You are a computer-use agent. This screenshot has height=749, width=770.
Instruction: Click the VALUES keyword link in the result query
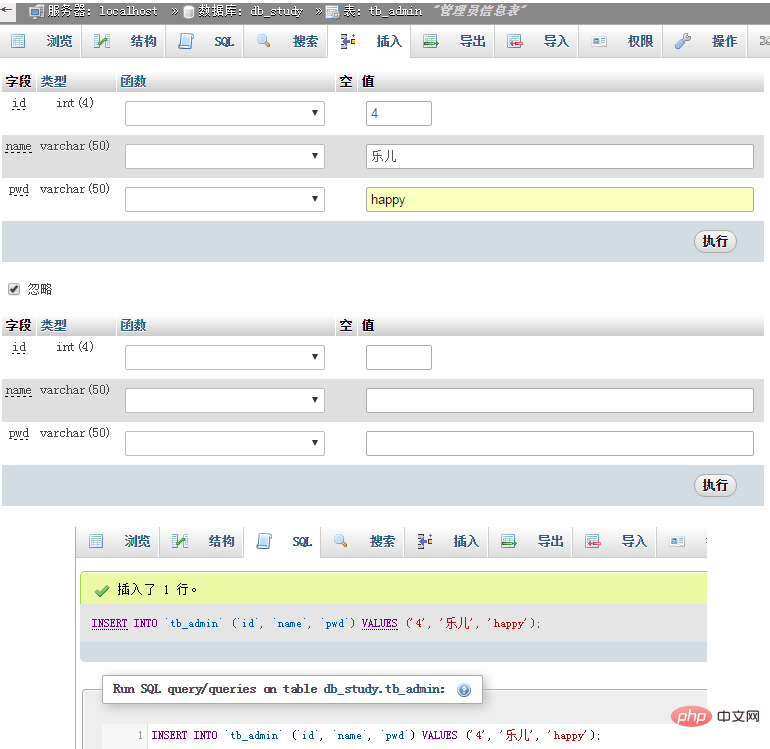[x=380, y=624]
